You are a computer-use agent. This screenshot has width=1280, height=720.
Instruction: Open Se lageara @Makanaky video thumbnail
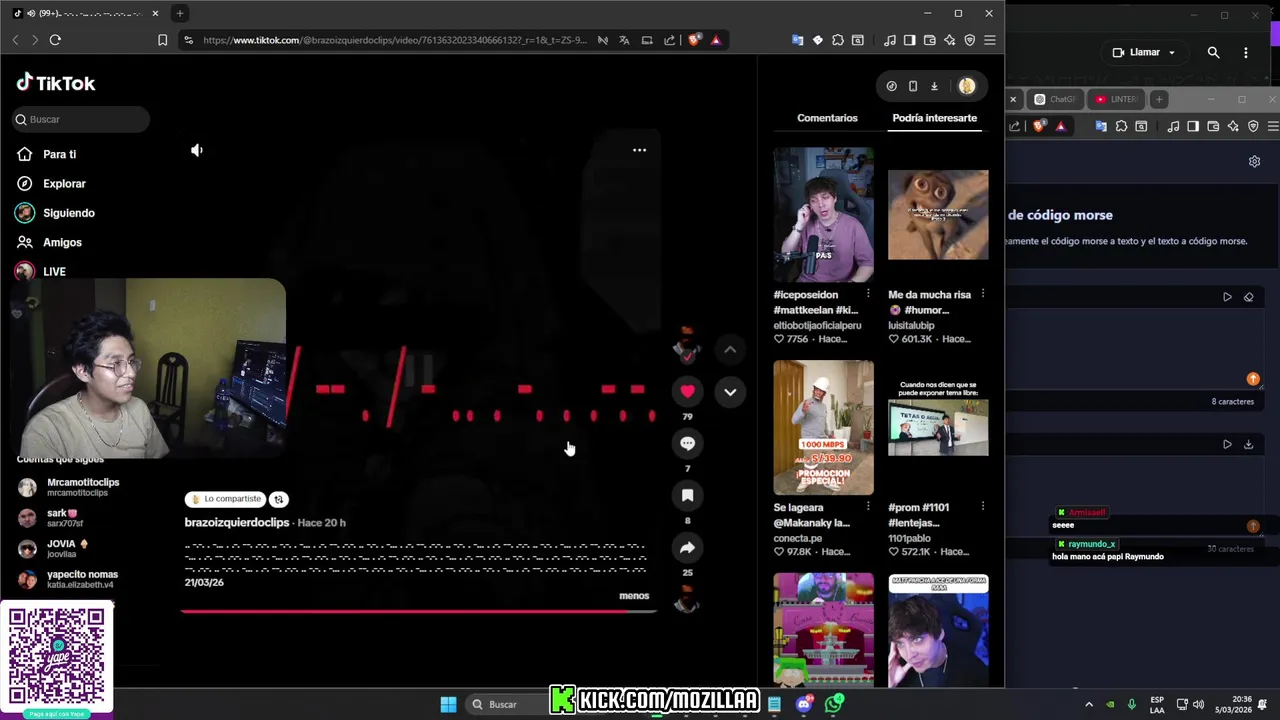click(x=823, y=428)
